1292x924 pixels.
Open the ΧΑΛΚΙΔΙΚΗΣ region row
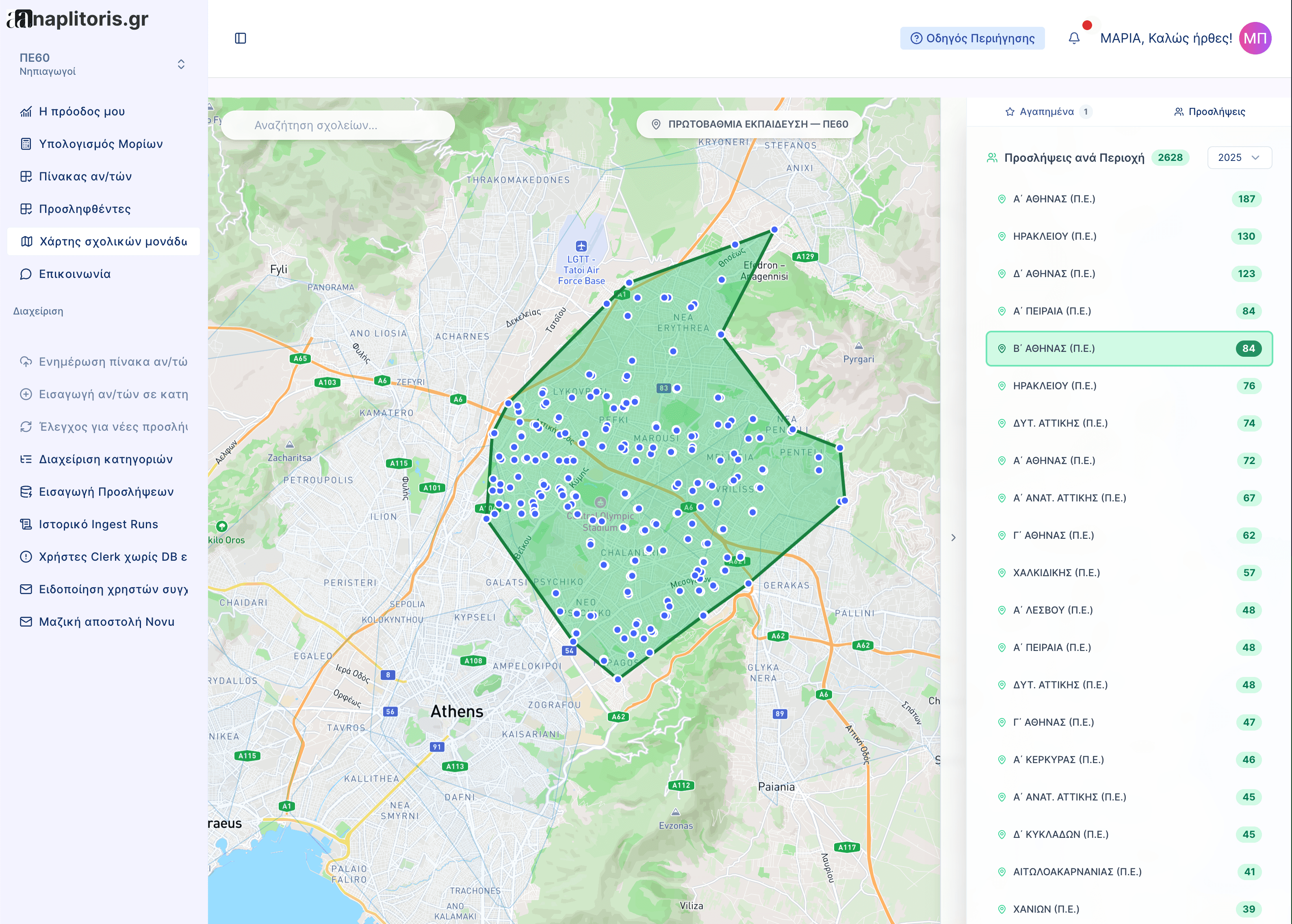[x=1129, y=573]
